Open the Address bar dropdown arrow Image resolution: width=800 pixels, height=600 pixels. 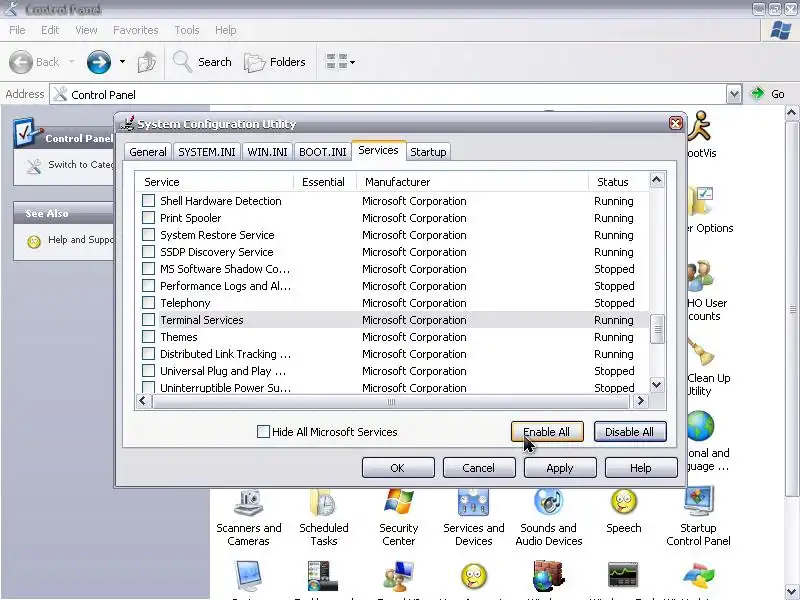tap(734, 94)
